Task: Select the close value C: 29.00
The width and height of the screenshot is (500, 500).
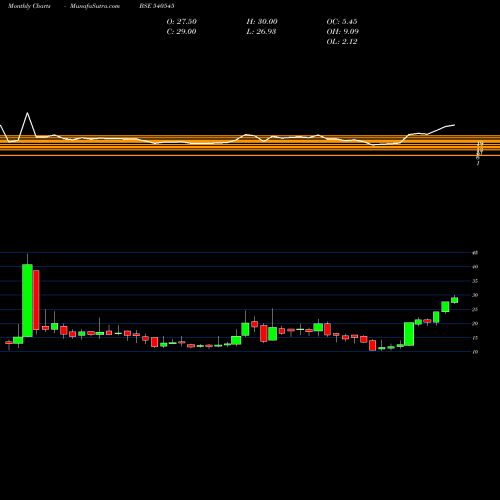Action: [181, 32]
